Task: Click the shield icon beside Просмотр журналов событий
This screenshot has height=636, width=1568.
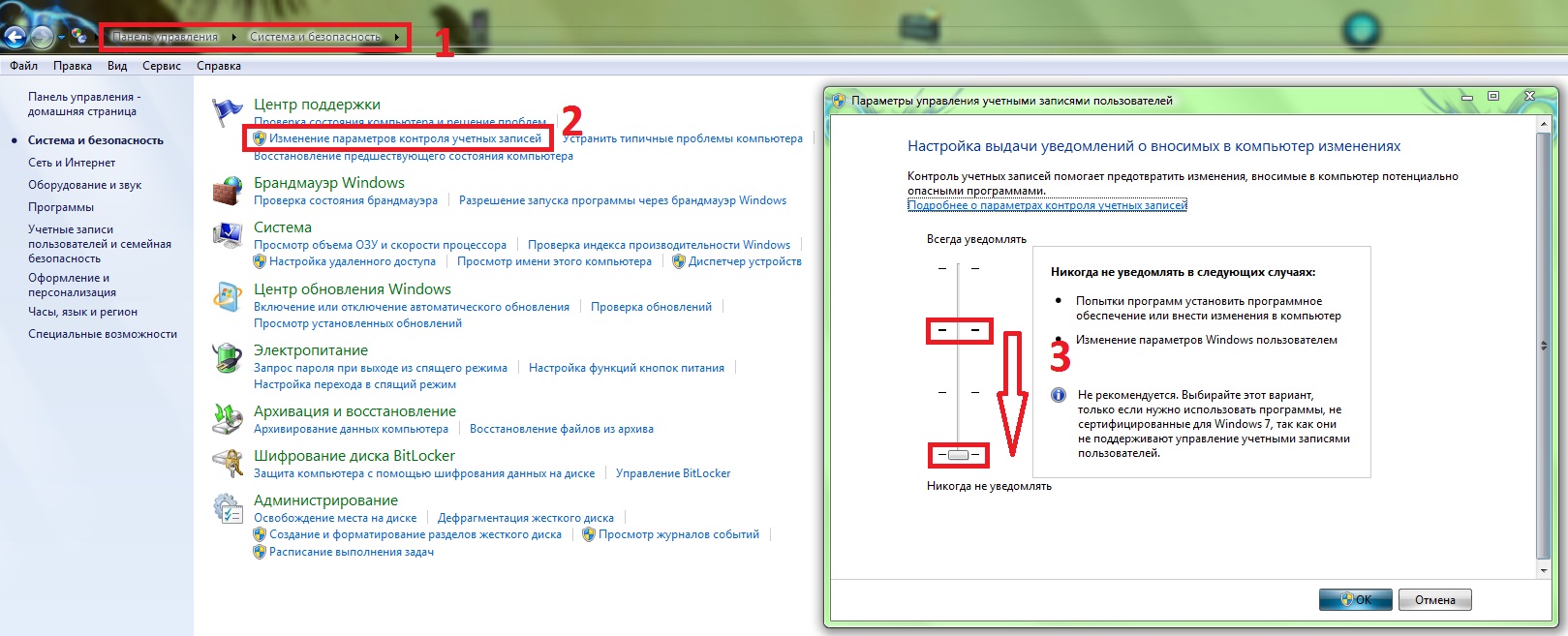Action: (x=589, y=534)
